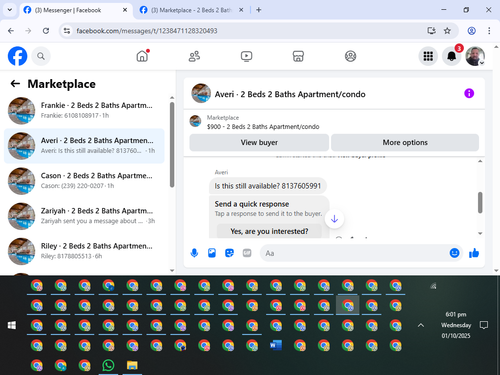Screen dimensions: 500x375
Task: Show hidden icons with the tray chevron
Action: (x=421, y=325)
